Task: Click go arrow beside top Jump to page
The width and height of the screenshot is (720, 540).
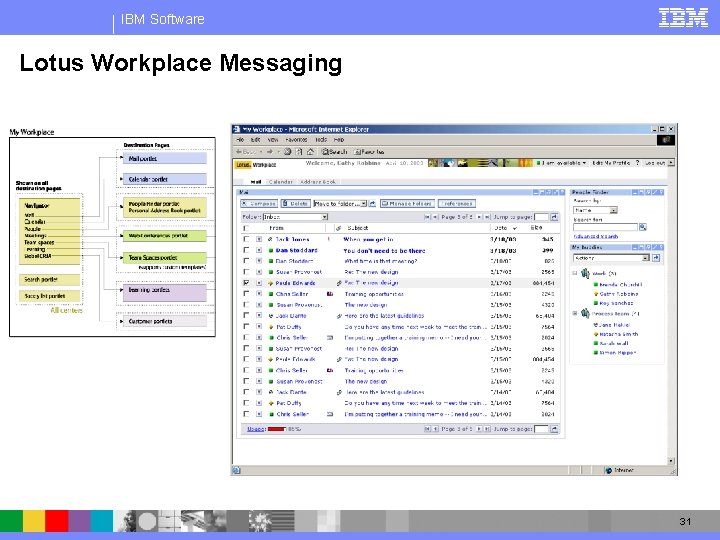Action: [x=554, y=217]
